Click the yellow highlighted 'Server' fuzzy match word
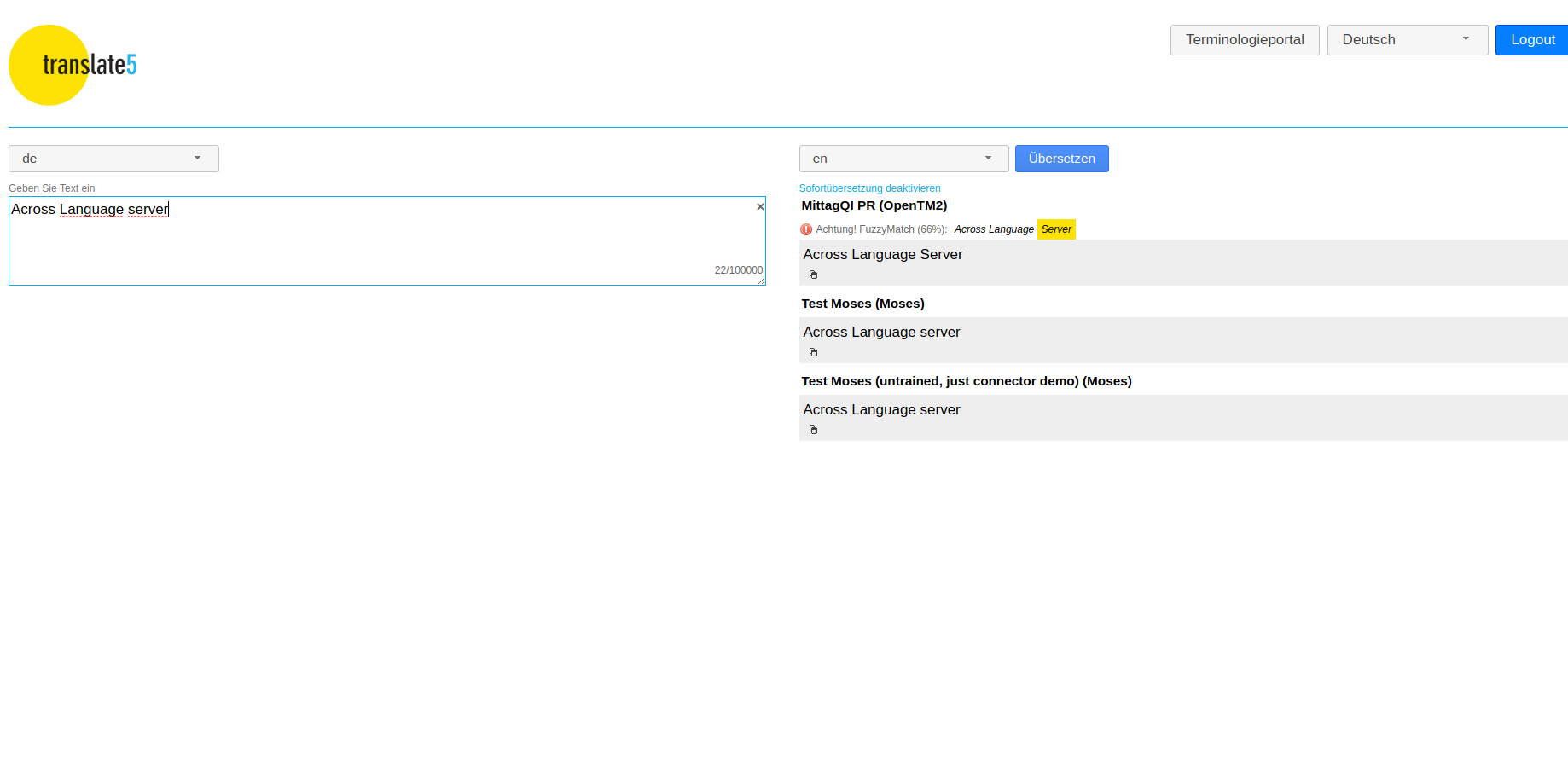 coord(1056,229)
